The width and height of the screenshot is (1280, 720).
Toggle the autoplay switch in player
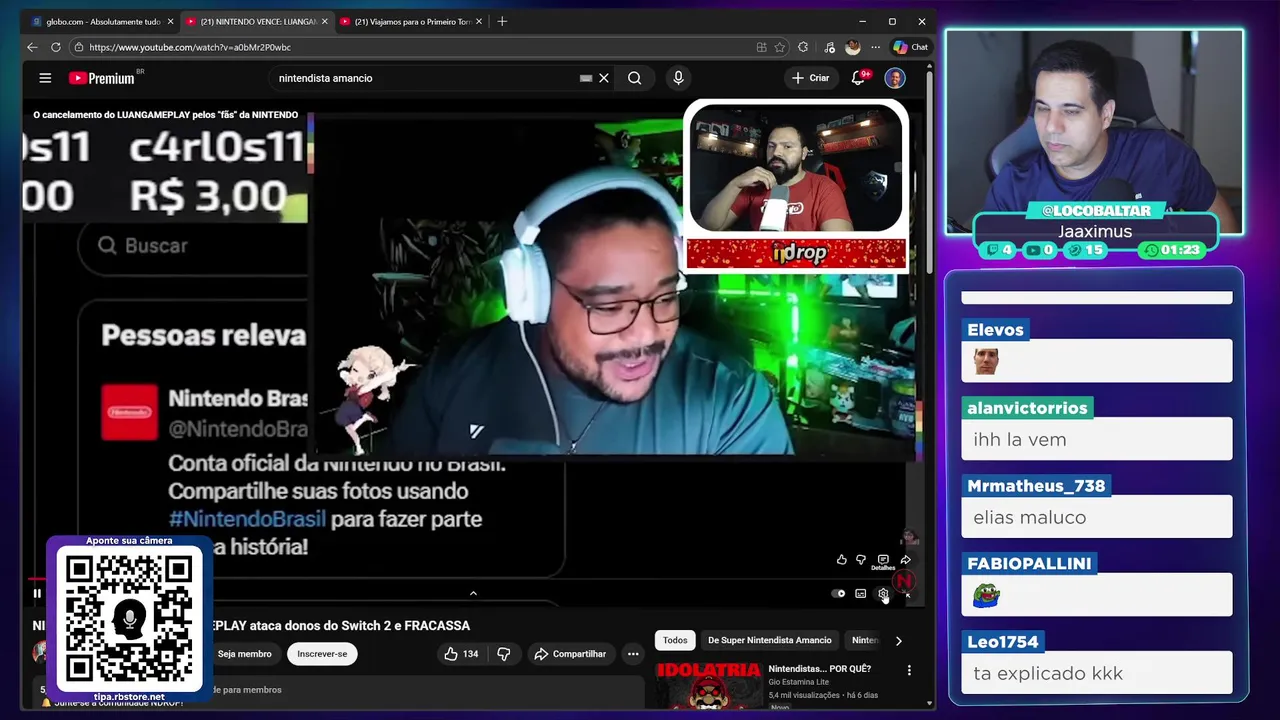coord(838,593)
